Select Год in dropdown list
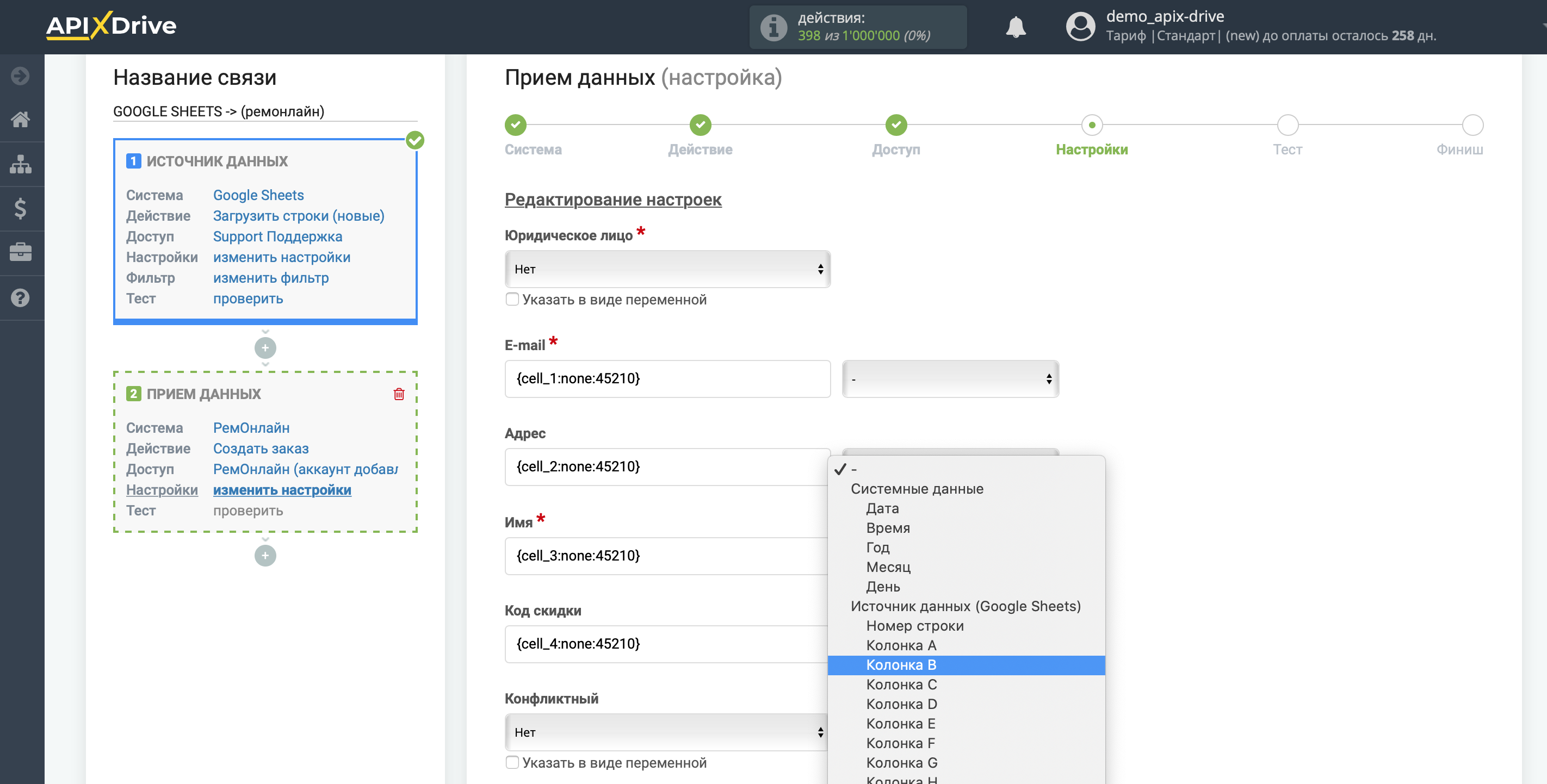1547x784 pixels. [x=966, y=547]
